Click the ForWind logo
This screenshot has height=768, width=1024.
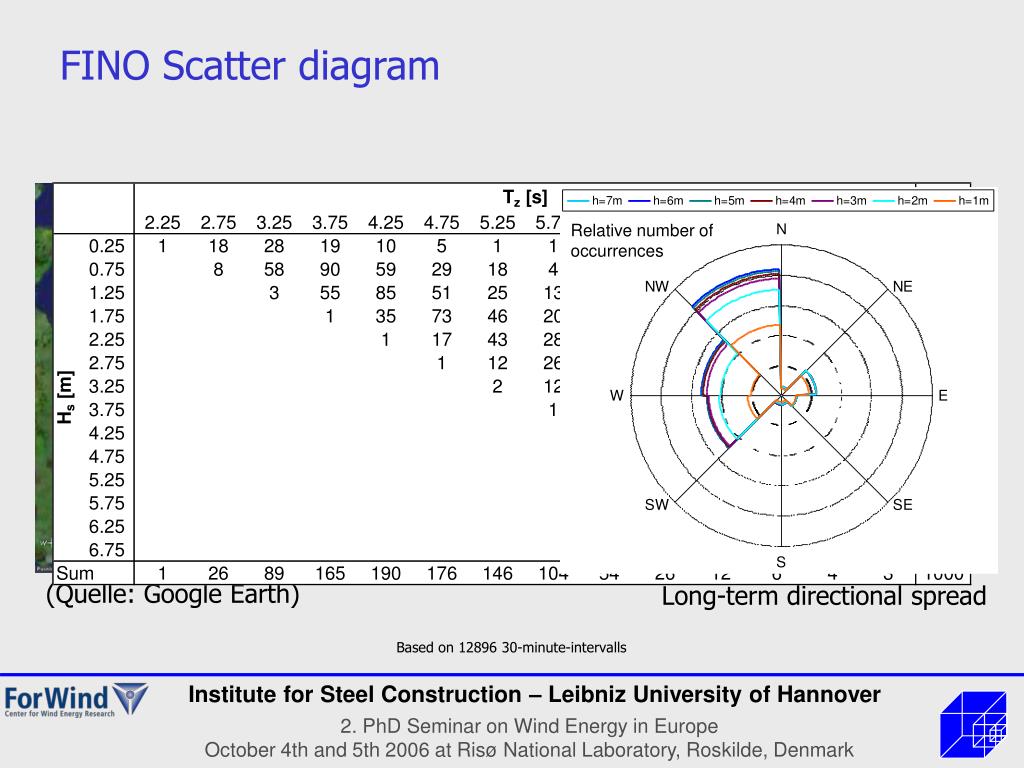point(76,700)
